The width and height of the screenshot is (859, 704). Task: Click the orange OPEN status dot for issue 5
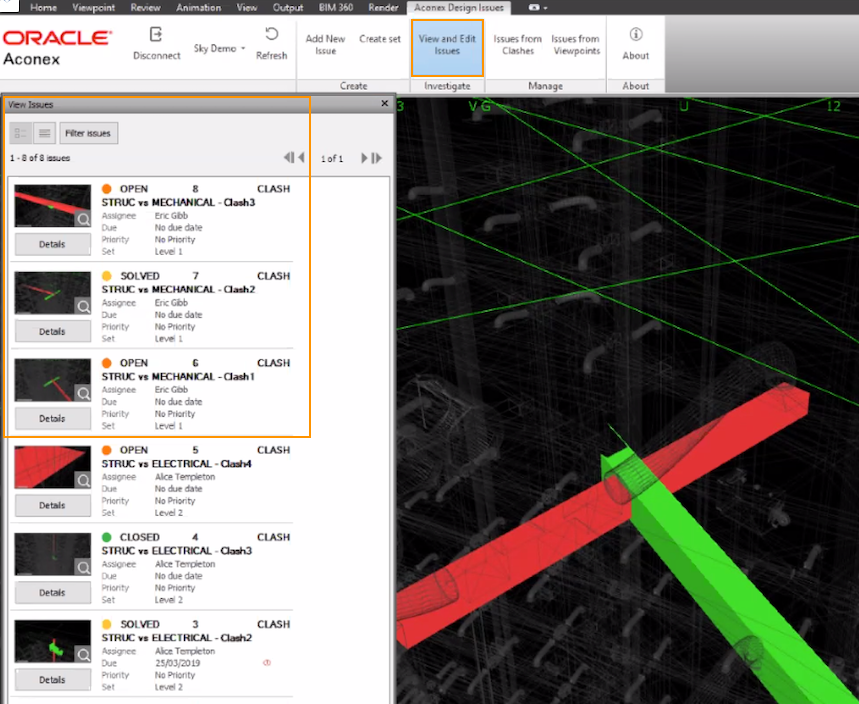pos(107,450)
